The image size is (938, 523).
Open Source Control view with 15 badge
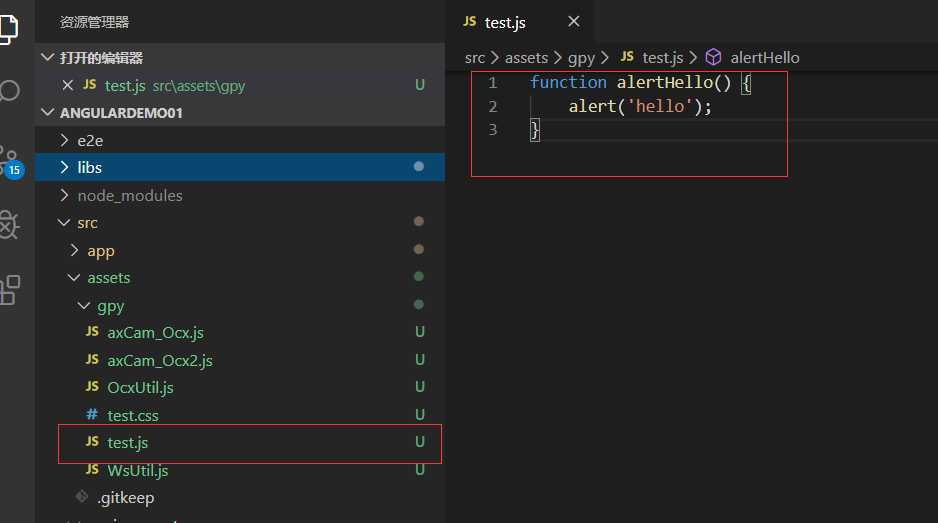click(11, 162)
